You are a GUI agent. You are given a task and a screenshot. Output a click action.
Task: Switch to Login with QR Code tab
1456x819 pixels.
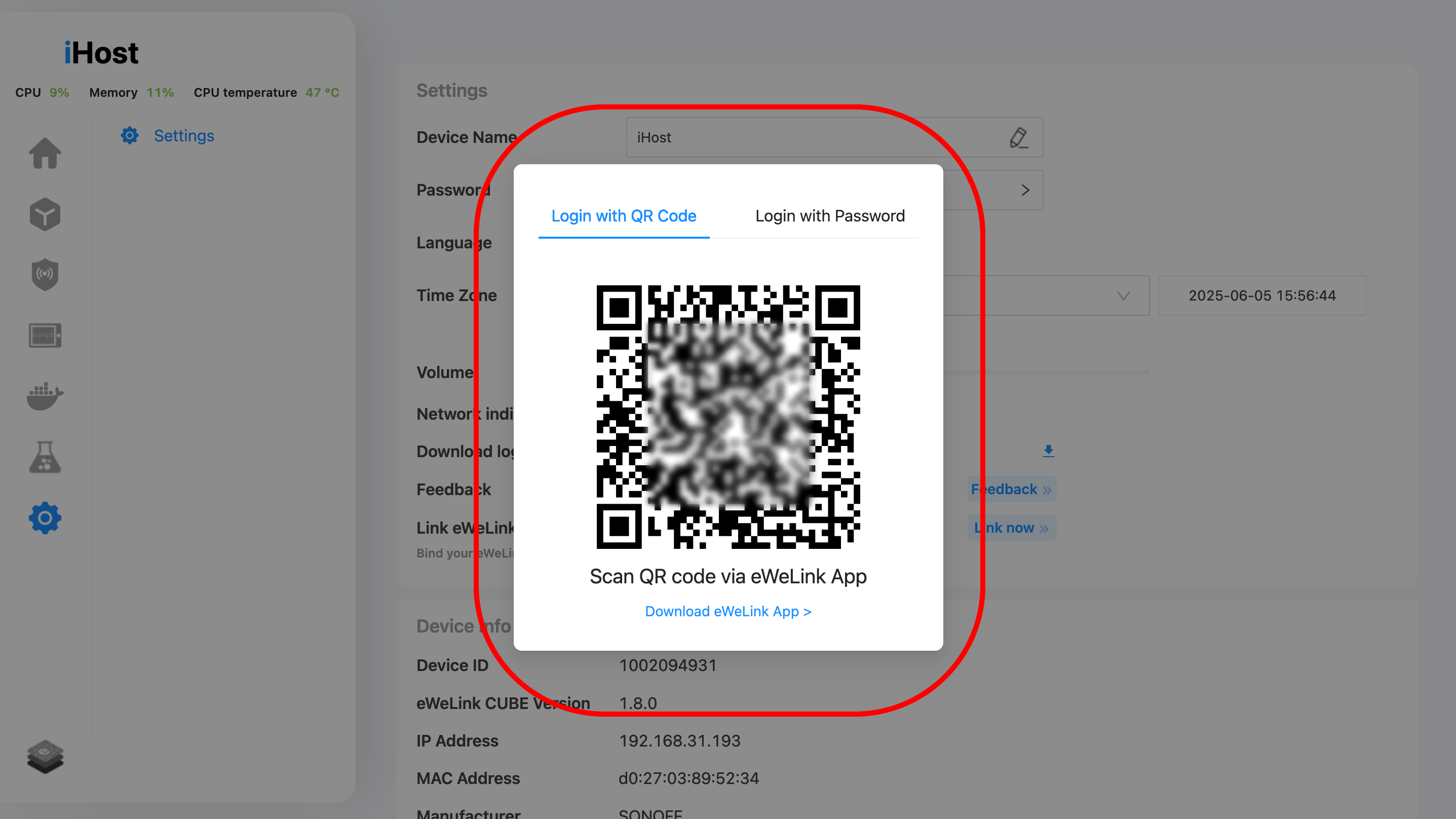click(x=624, y=216)
